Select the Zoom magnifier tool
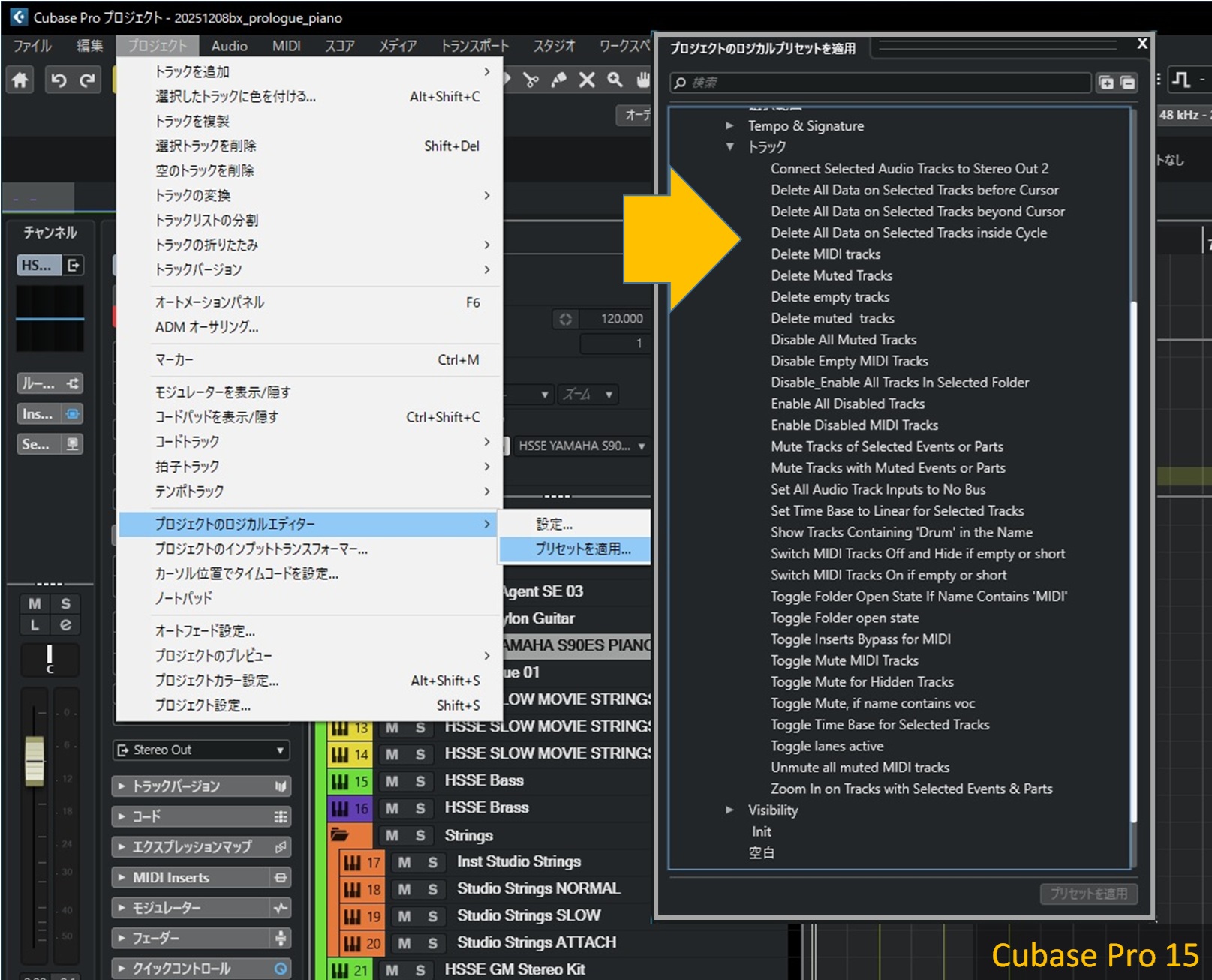The width and height of the screenshot is (1212, 980). click(x=615, y=80)
